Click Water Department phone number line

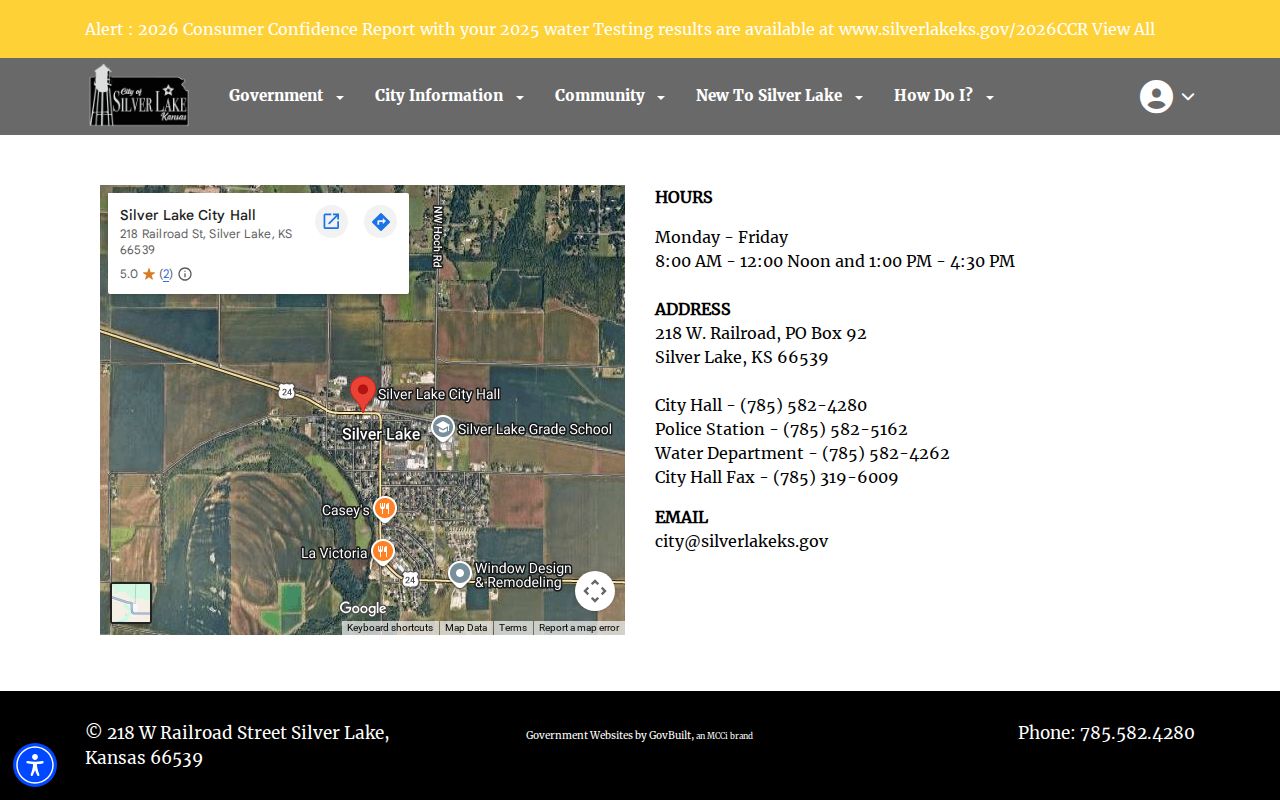803,453
